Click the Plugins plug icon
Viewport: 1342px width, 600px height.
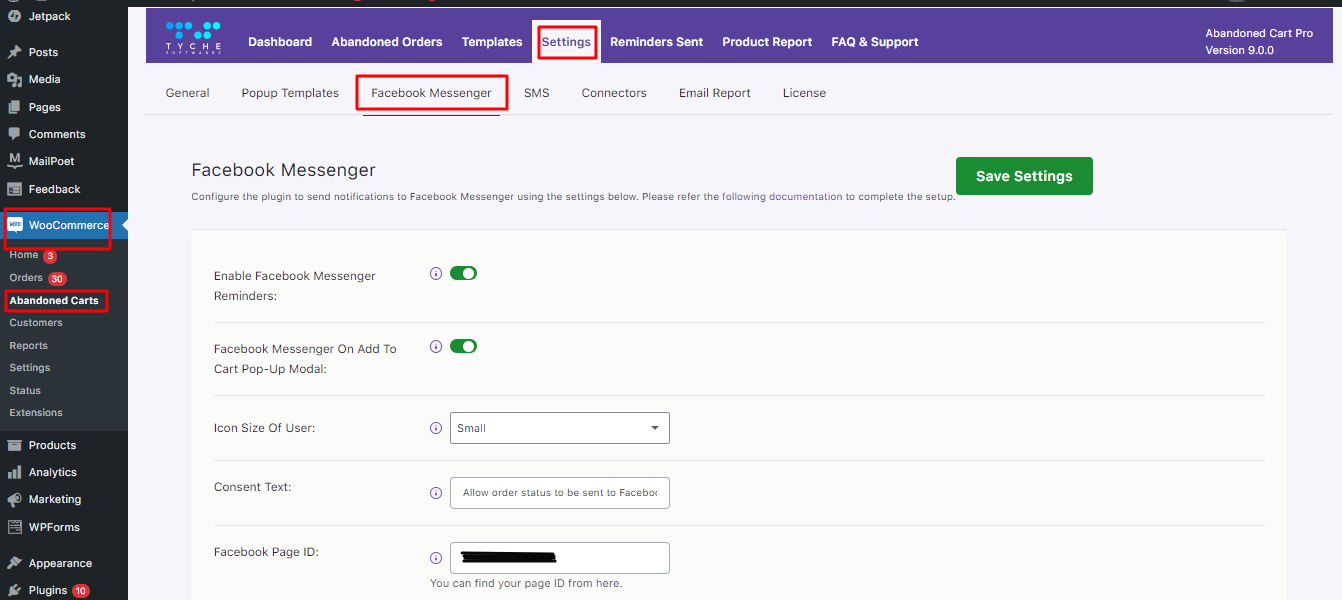(14, 590)
